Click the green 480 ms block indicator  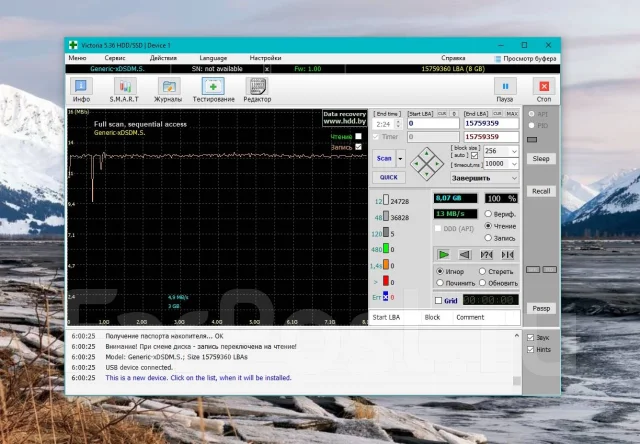point(386,249)
